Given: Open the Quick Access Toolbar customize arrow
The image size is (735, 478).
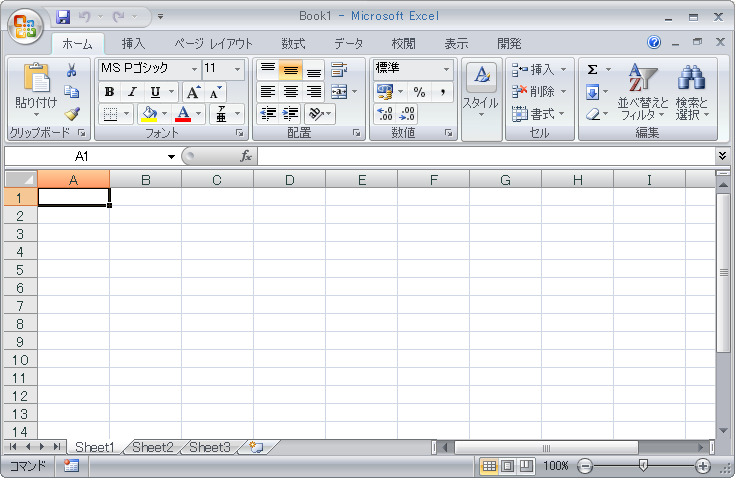Looking at the screenshot, I should pyautogui.click(x=160, y=17).
